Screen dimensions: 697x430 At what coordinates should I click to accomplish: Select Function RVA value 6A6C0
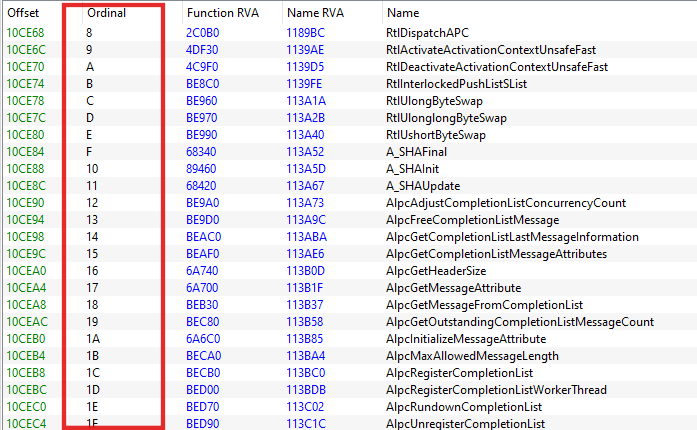click(x=203, y=339)
